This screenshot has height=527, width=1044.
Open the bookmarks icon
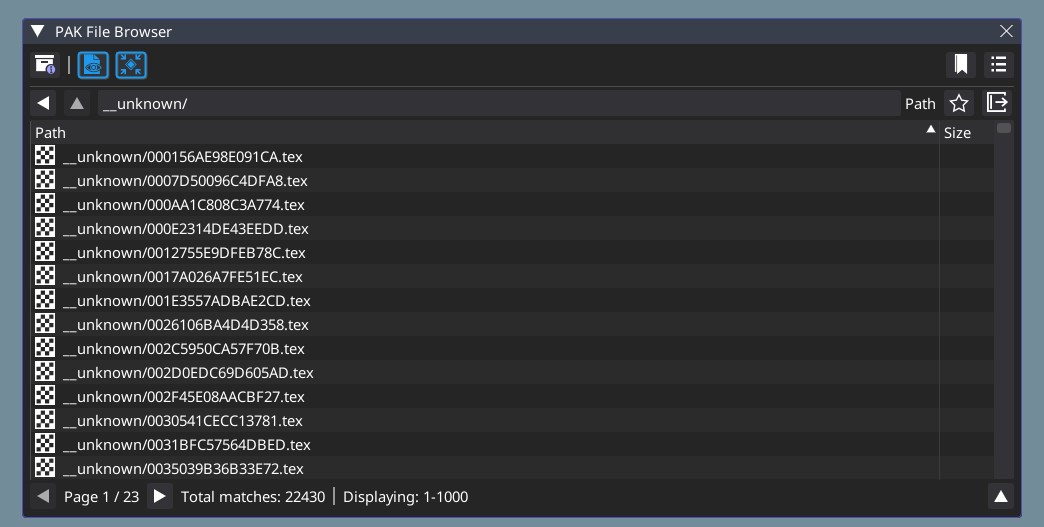tap(961, 65)
